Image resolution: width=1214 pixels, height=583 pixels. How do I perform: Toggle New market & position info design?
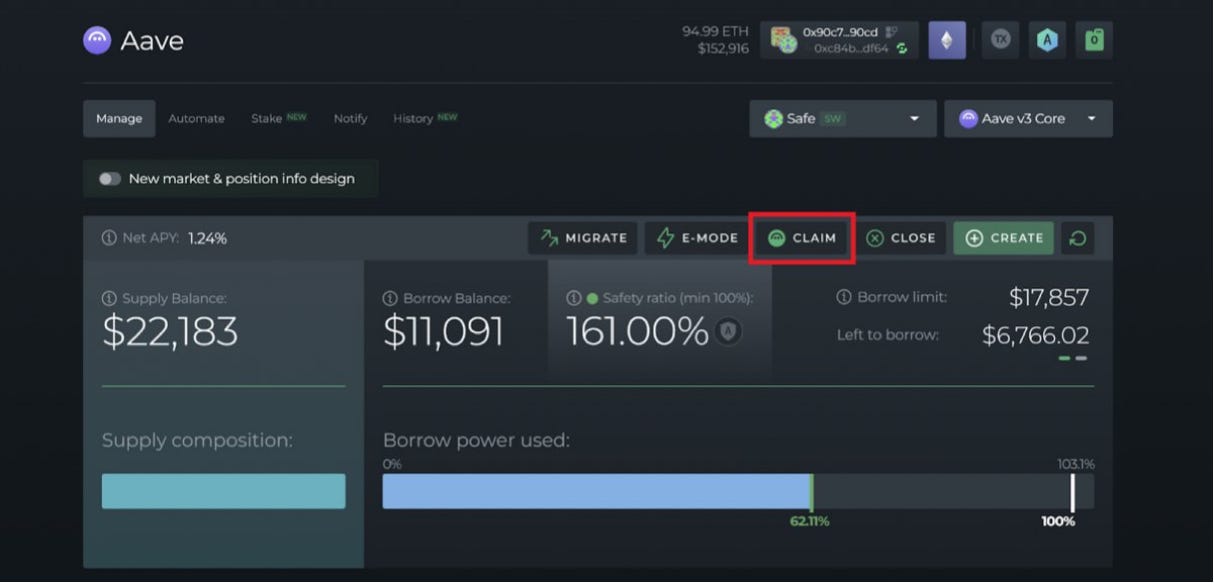tap(110, 179)
